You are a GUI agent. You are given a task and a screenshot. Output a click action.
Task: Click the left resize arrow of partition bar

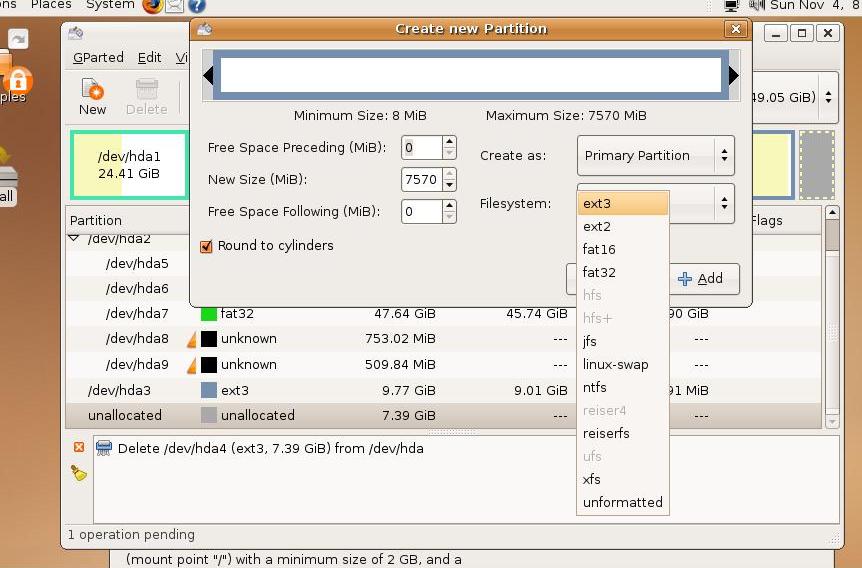(208, 76)
